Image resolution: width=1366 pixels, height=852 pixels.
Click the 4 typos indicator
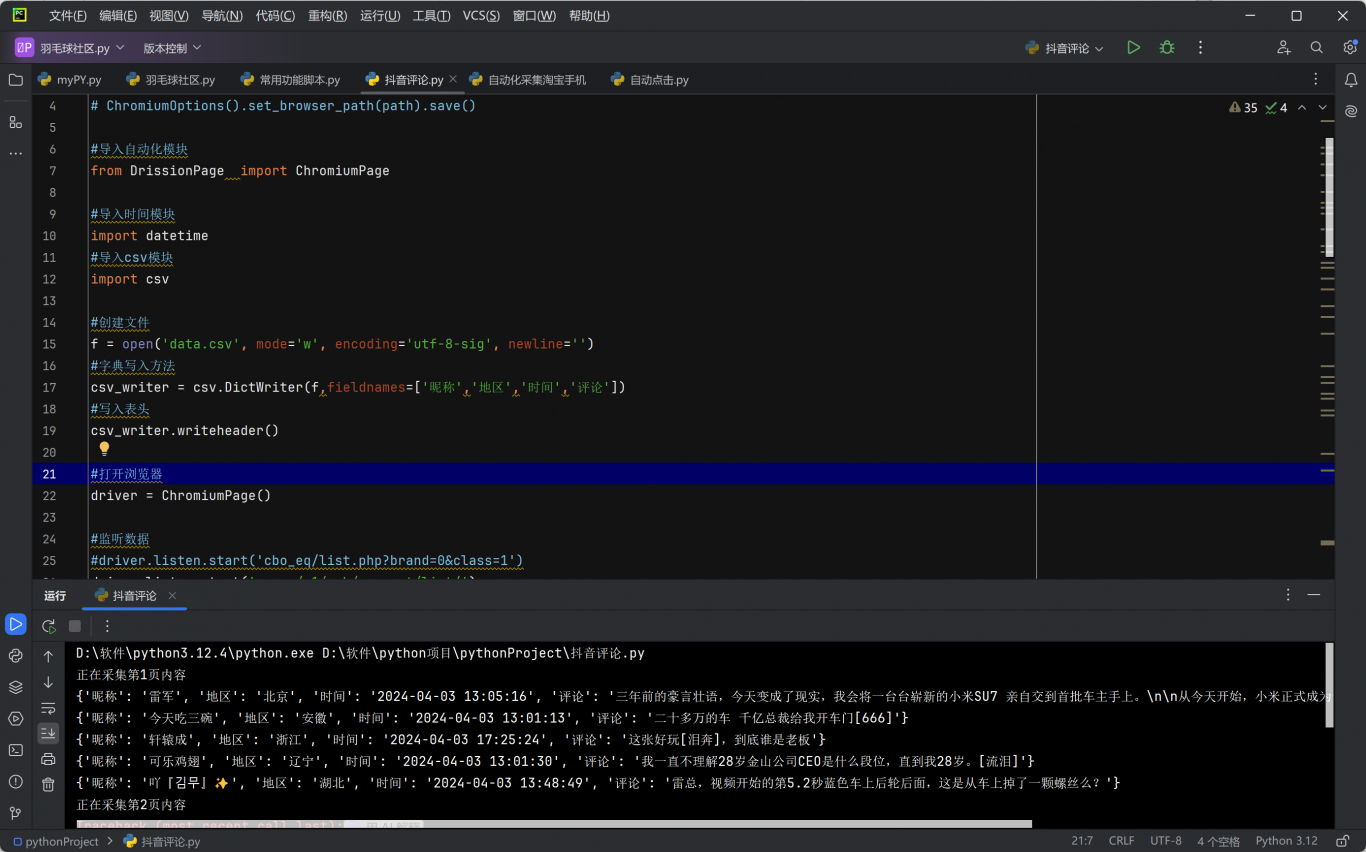tap(1277, 108)
